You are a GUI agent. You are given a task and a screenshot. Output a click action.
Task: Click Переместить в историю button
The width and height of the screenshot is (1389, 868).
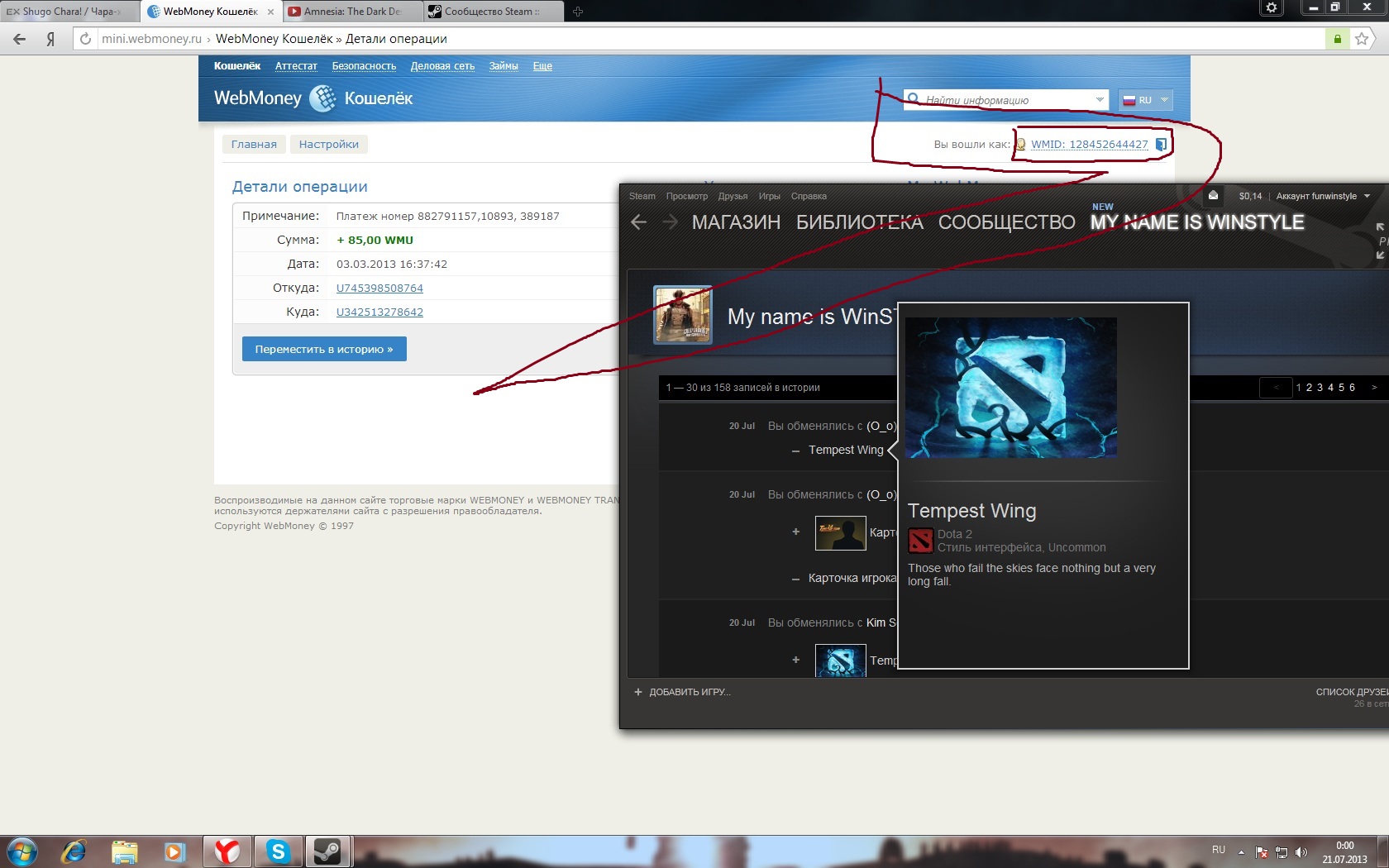point(324,349)
